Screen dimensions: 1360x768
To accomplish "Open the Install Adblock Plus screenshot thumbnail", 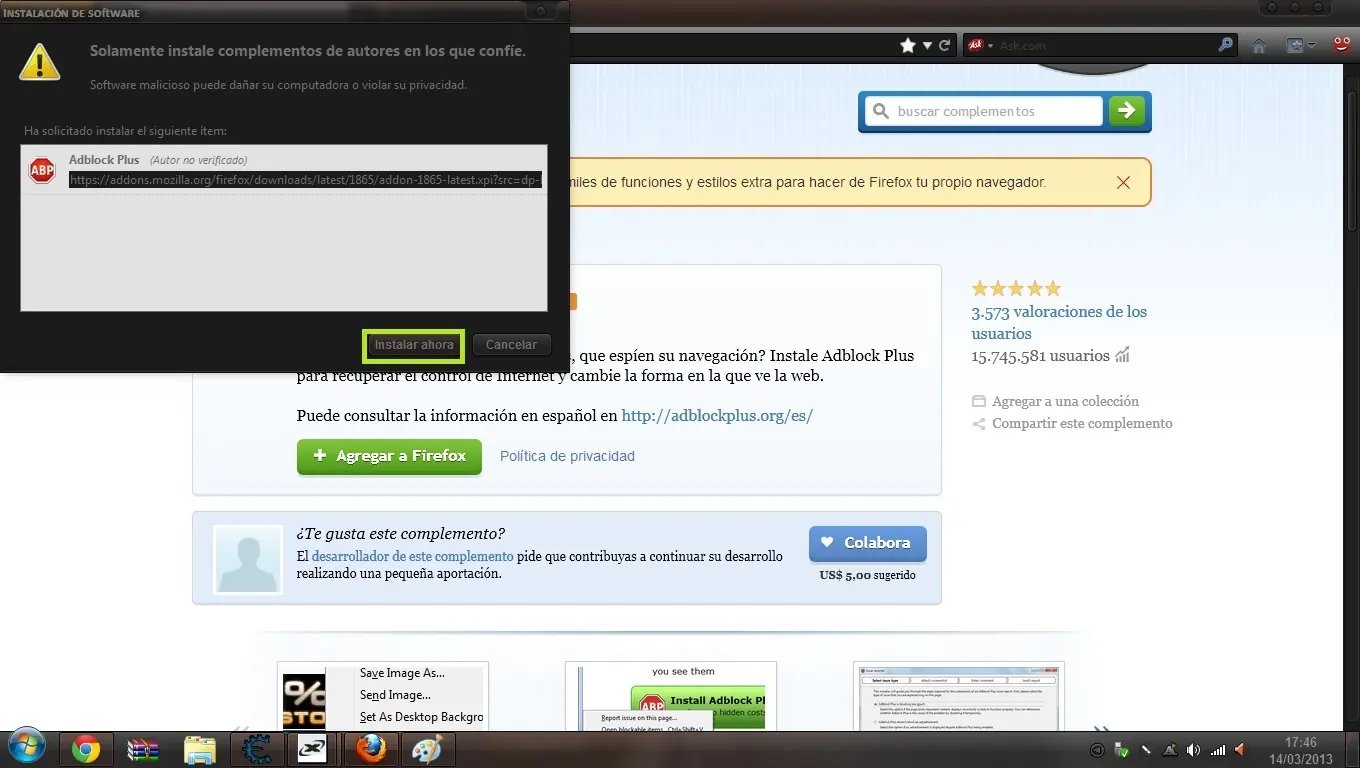I will pyautogui.click(x=671, y=695).
